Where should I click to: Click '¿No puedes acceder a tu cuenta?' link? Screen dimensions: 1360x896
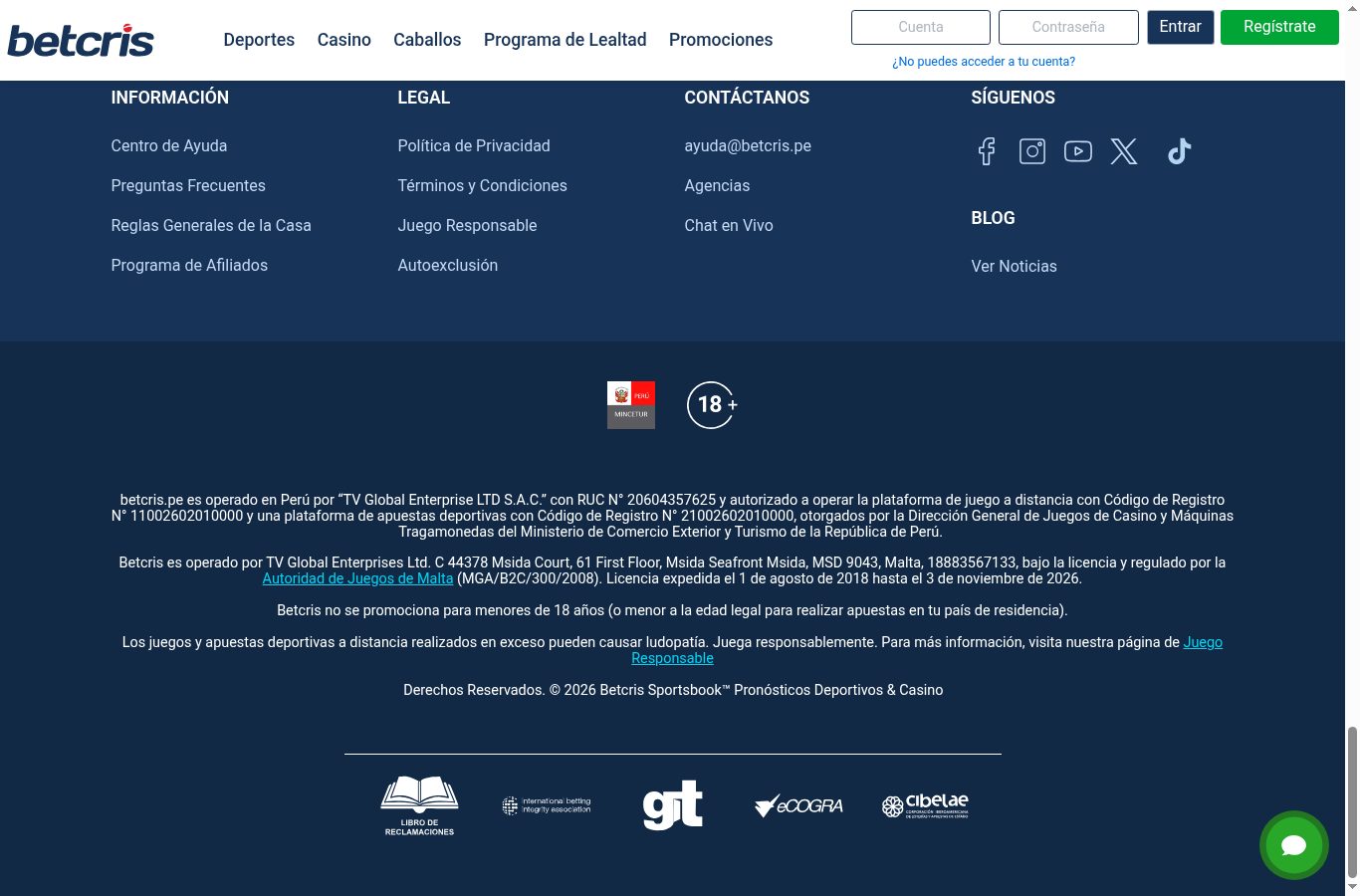(984, 62)
